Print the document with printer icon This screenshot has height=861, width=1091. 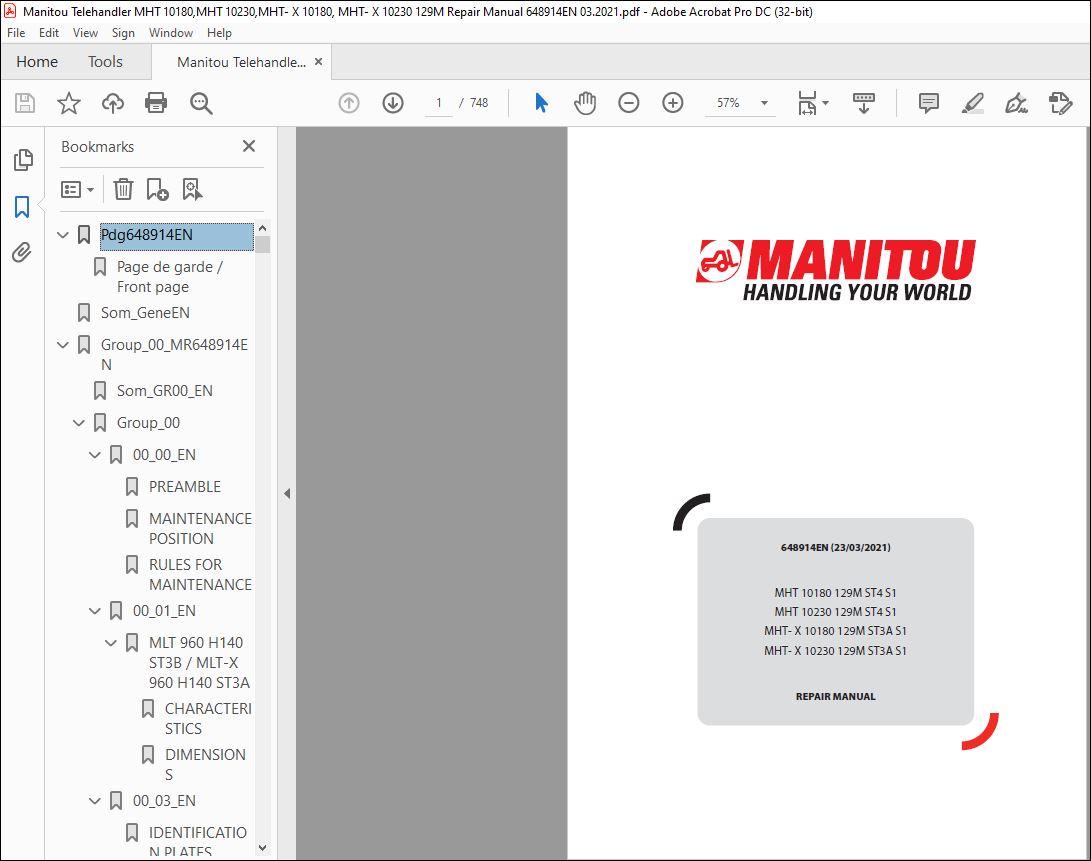pos(156,103)
